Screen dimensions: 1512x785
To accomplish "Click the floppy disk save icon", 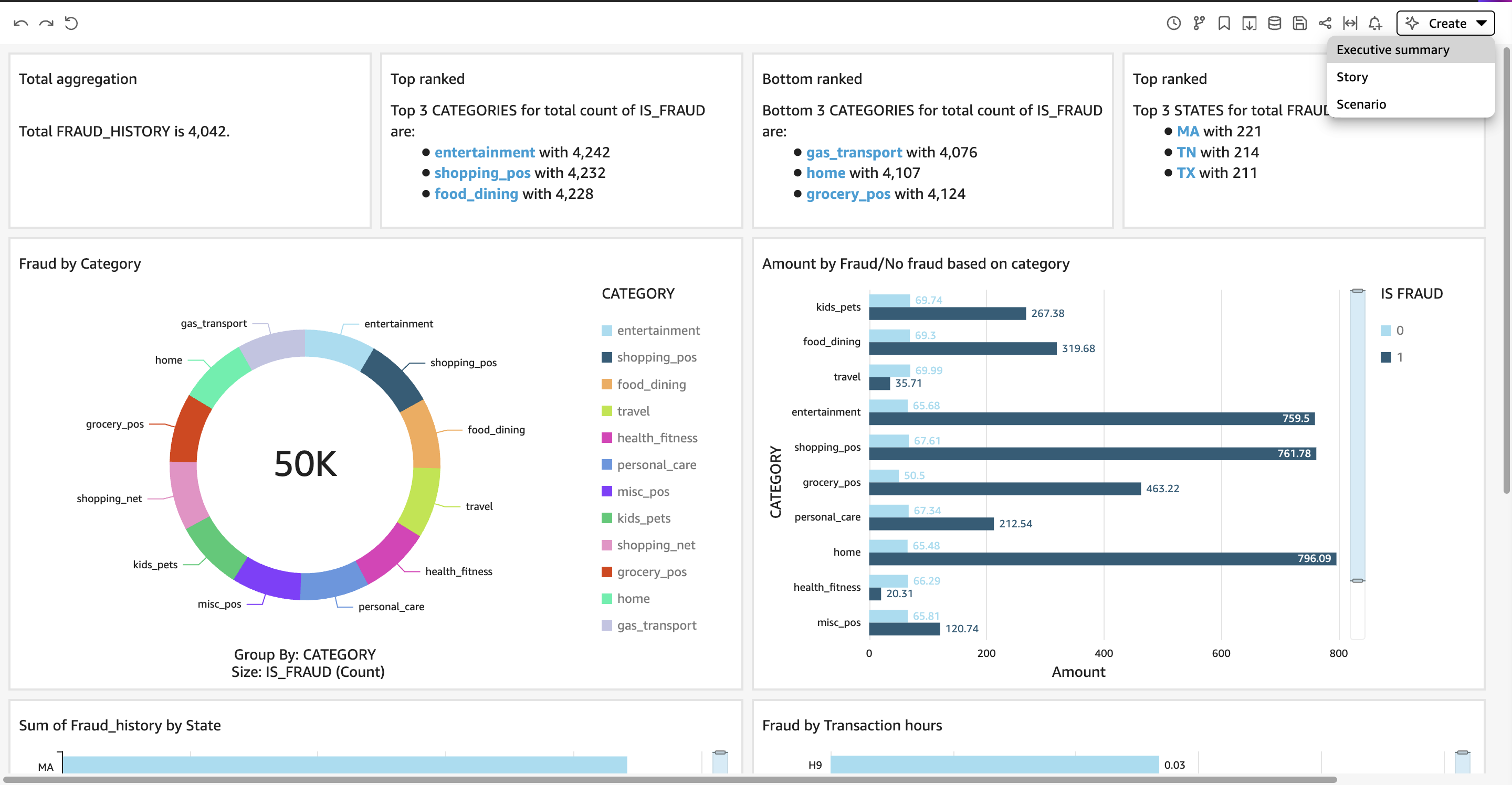I will click(1299, 24).
